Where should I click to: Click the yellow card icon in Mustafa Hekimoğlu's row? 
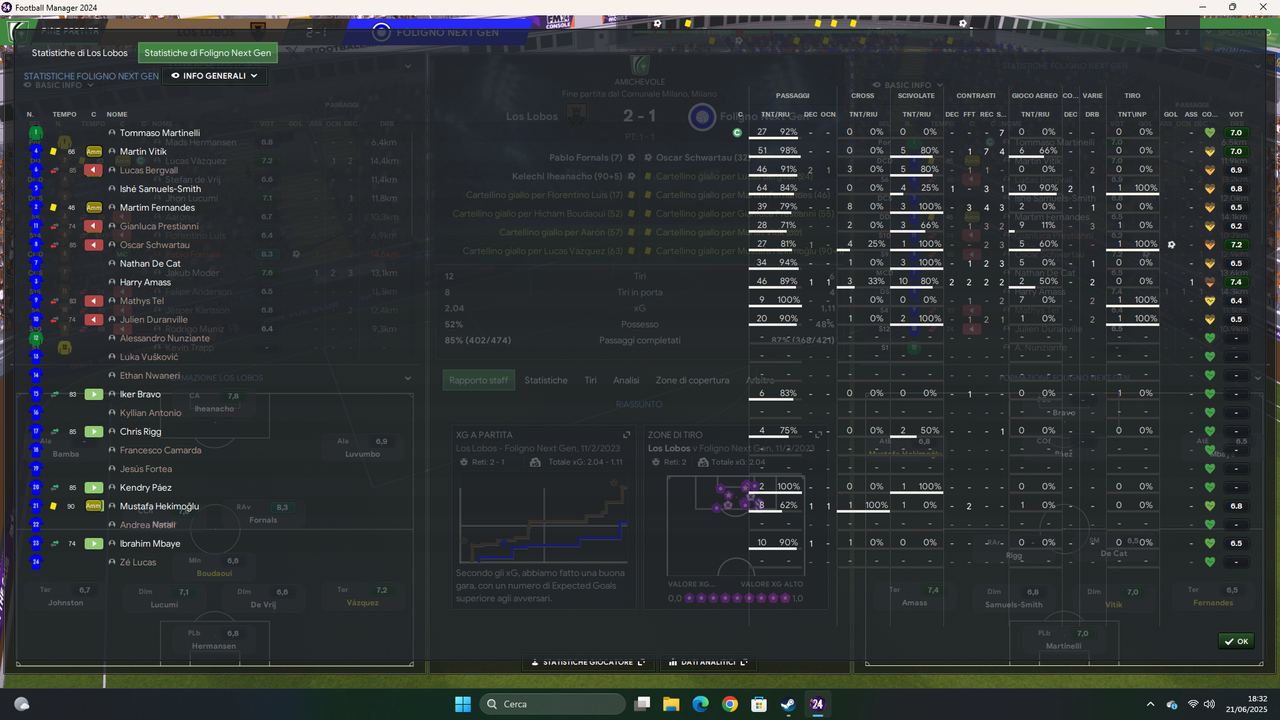tap(54, 507)
